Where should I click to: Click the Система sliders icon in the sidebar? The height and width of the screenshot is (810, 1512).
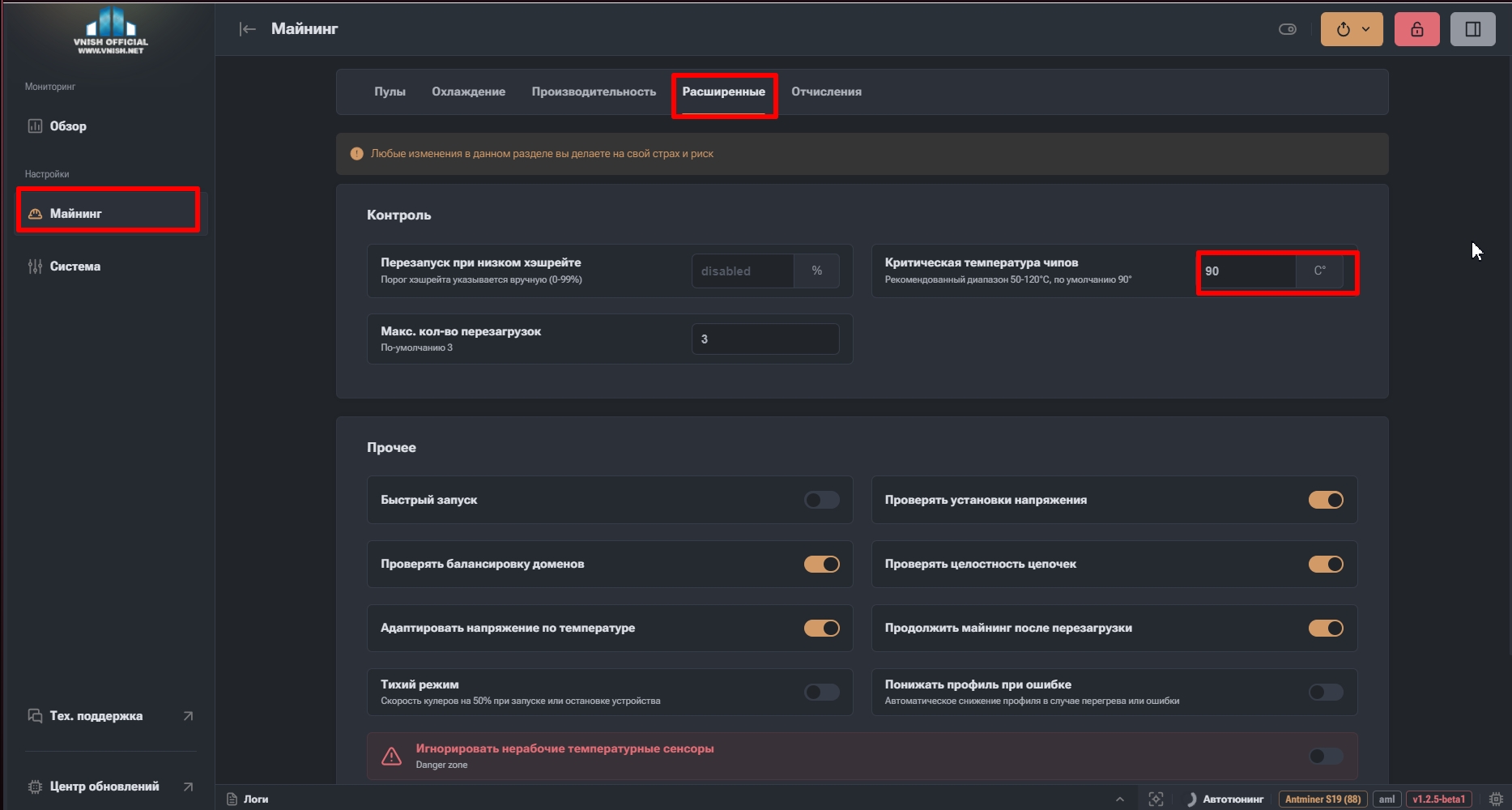point(35,266)
